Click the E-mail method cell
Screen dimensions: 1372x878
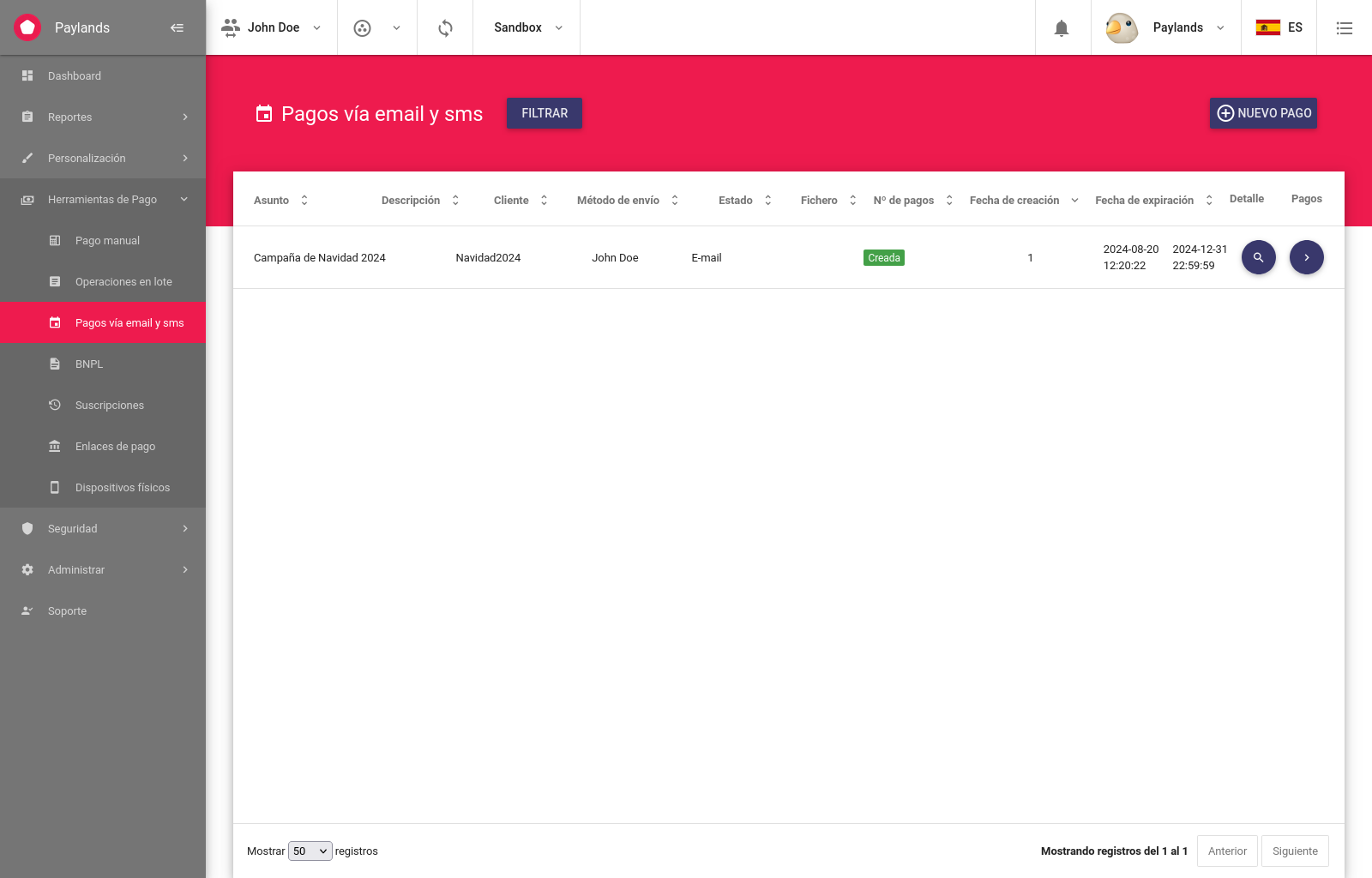pyautogui.click(x=707, y=257)
